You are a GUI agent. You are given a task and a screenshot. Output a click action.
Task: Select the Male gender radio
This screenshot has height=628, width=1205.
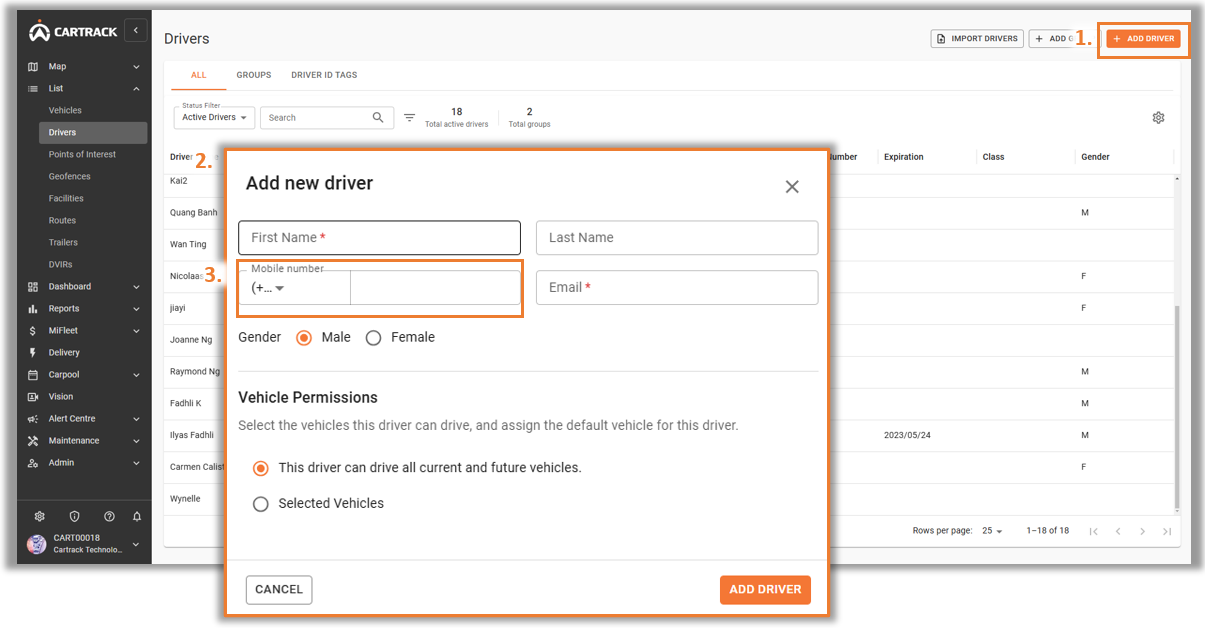tap(304, 338)
